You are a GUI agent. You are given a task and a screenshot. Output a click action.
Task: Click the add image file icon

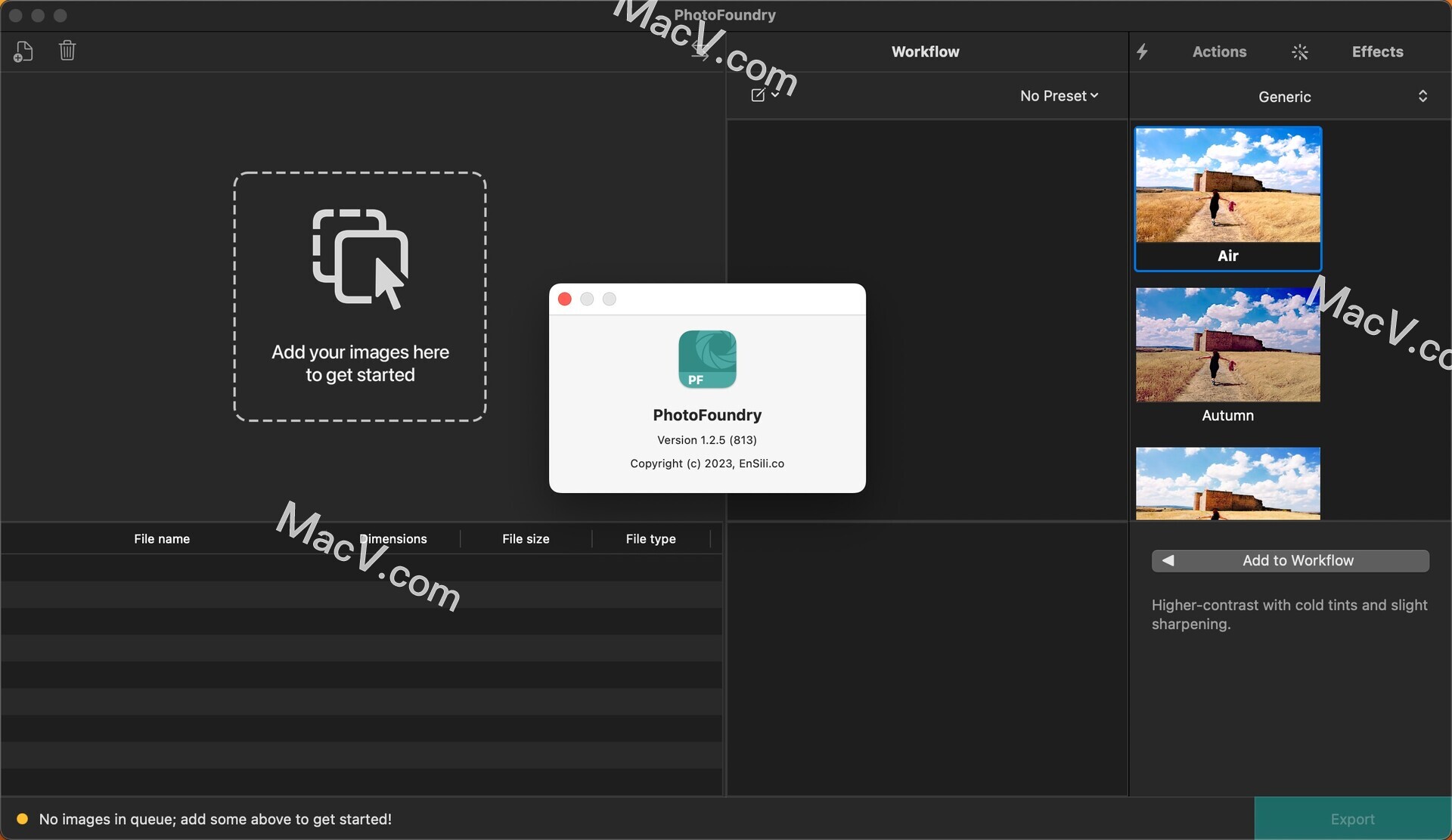pyautogui.click(x=23, y=51)
